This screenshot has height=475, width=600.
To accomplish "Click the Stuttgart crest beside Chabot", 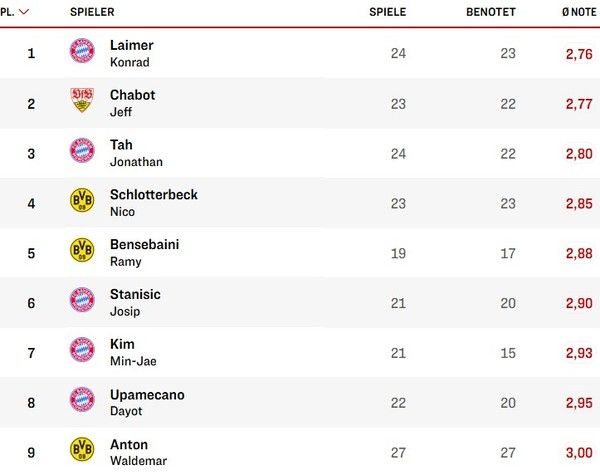I will [82, 102].
